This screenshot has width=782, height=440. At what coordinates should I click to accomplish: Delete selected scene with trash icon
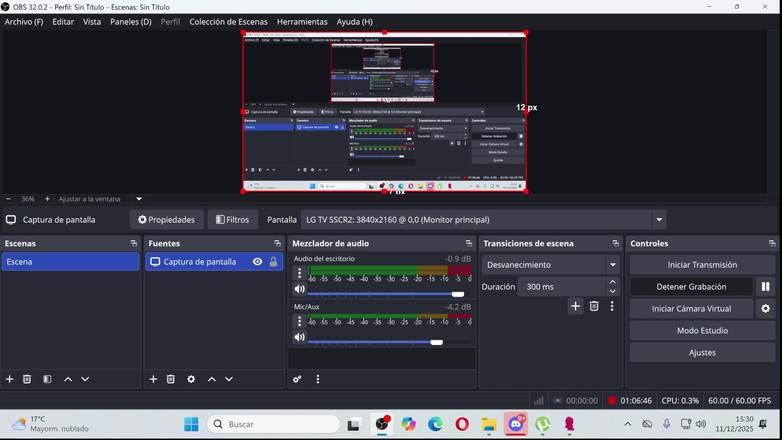(x=27, y=379)
